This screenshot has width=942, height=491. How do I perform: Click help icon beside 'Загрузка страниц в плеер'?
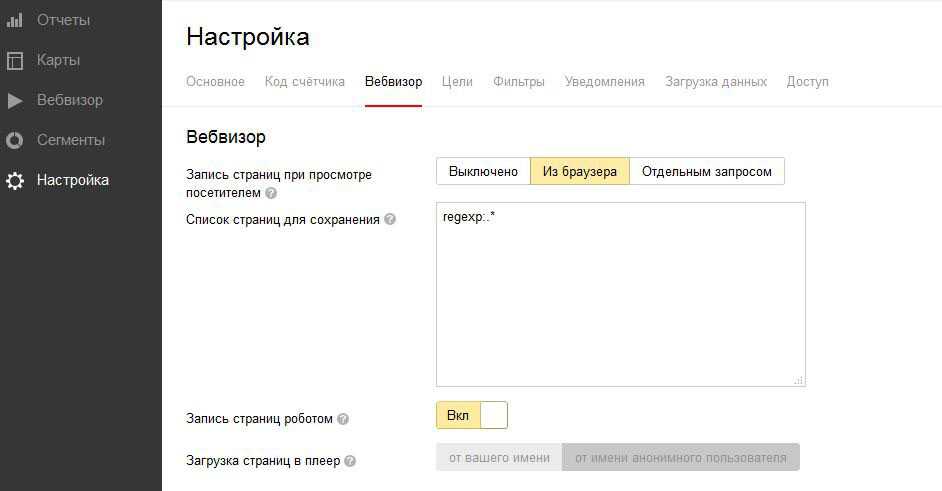click(x=350, y=461)
